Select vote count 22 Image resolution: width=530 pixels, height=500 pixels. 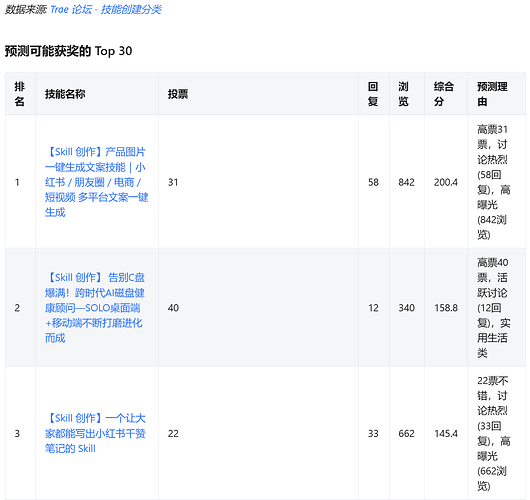173,433
